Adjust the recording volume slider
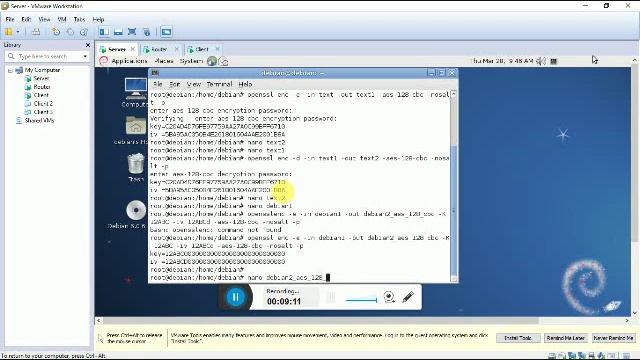Screen dimensions: 640x360 pyautogui.click(x=361, y=300)
